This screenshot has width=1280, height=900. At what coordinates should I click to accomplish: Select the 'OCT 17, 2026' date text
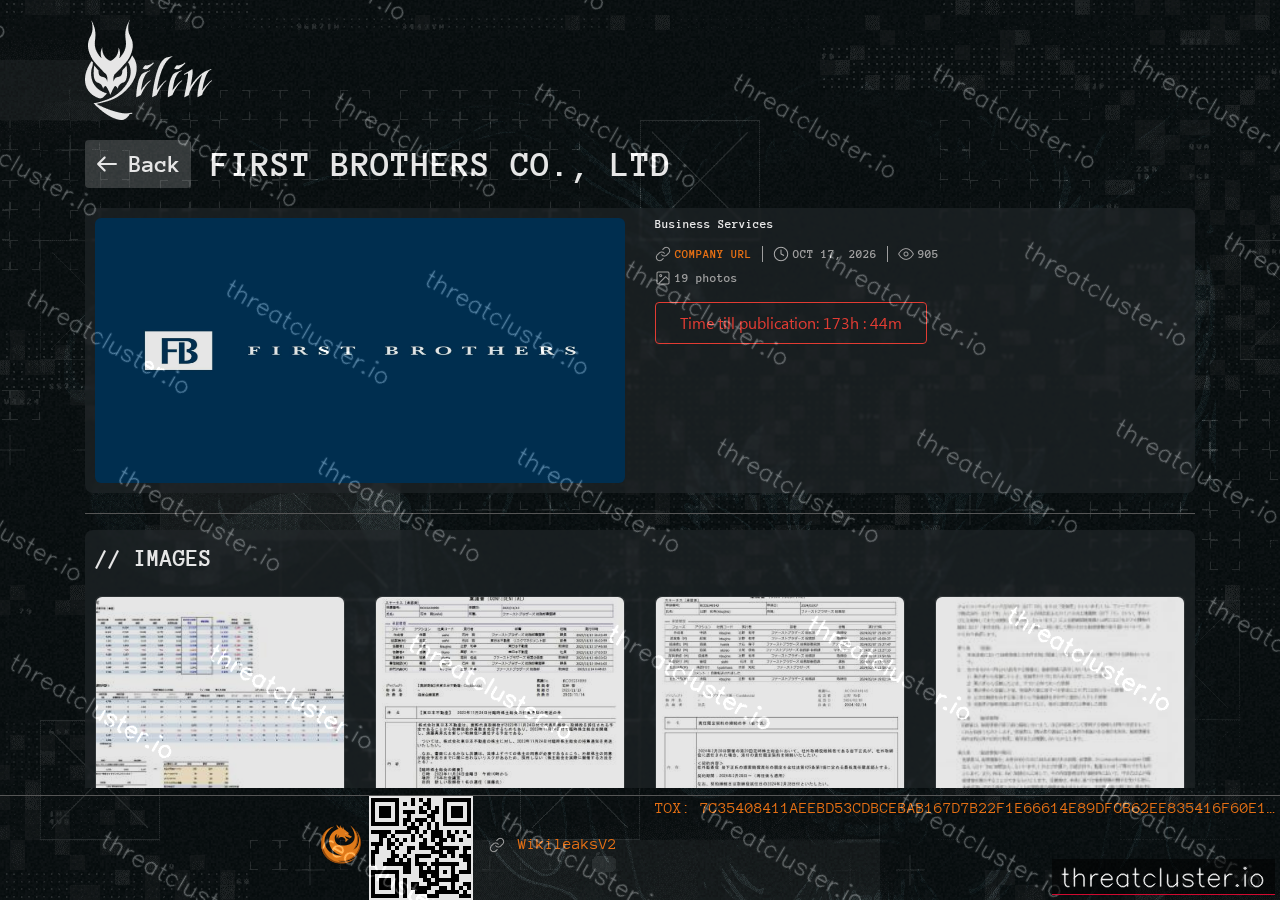(834, 254)
